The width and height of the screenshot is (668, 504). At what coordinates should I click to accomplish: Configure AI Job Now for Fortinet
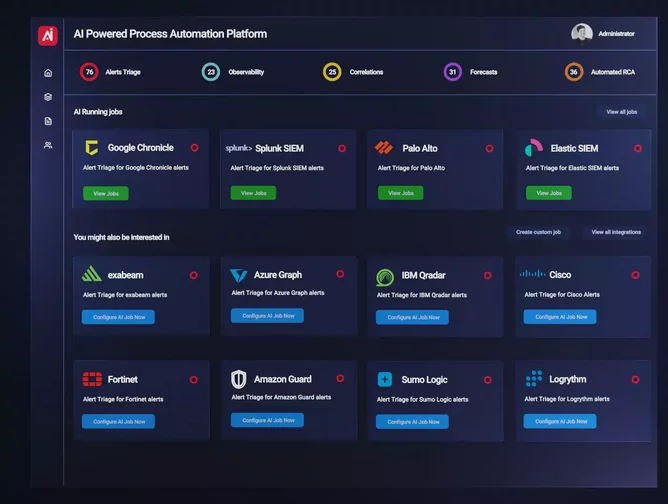118,421
